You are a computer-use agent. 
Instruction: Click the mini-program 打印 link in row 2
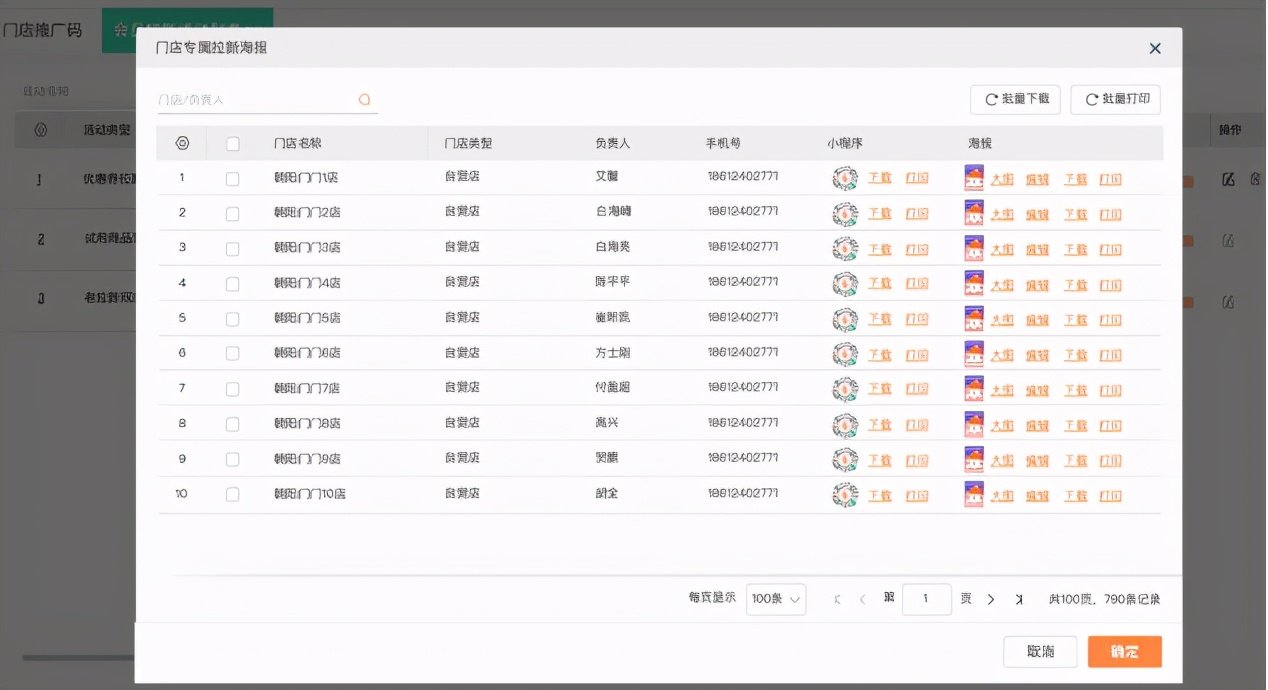pyautogui.click(x=917, y=214)
